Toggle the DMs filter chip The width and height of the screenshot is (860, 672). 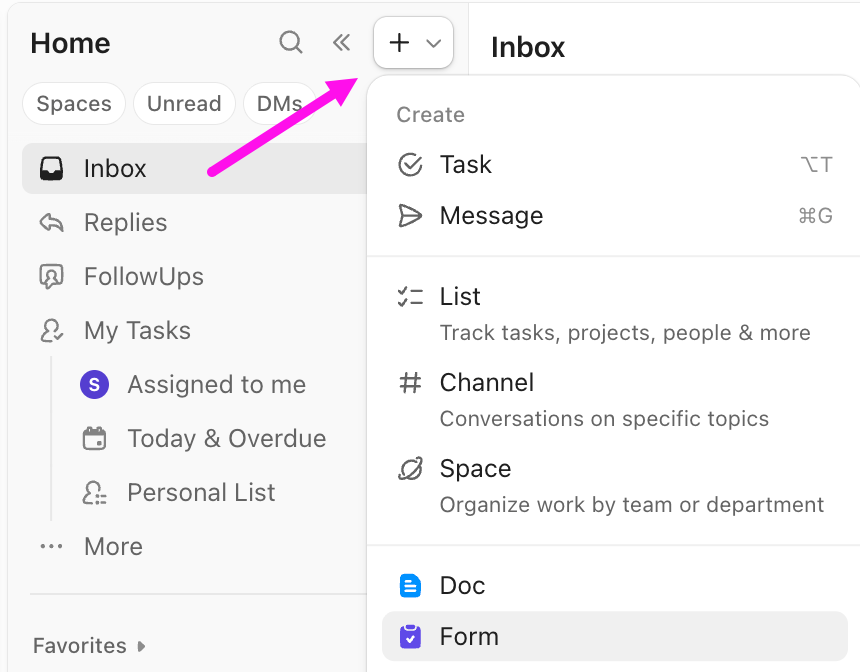point(279,103)
